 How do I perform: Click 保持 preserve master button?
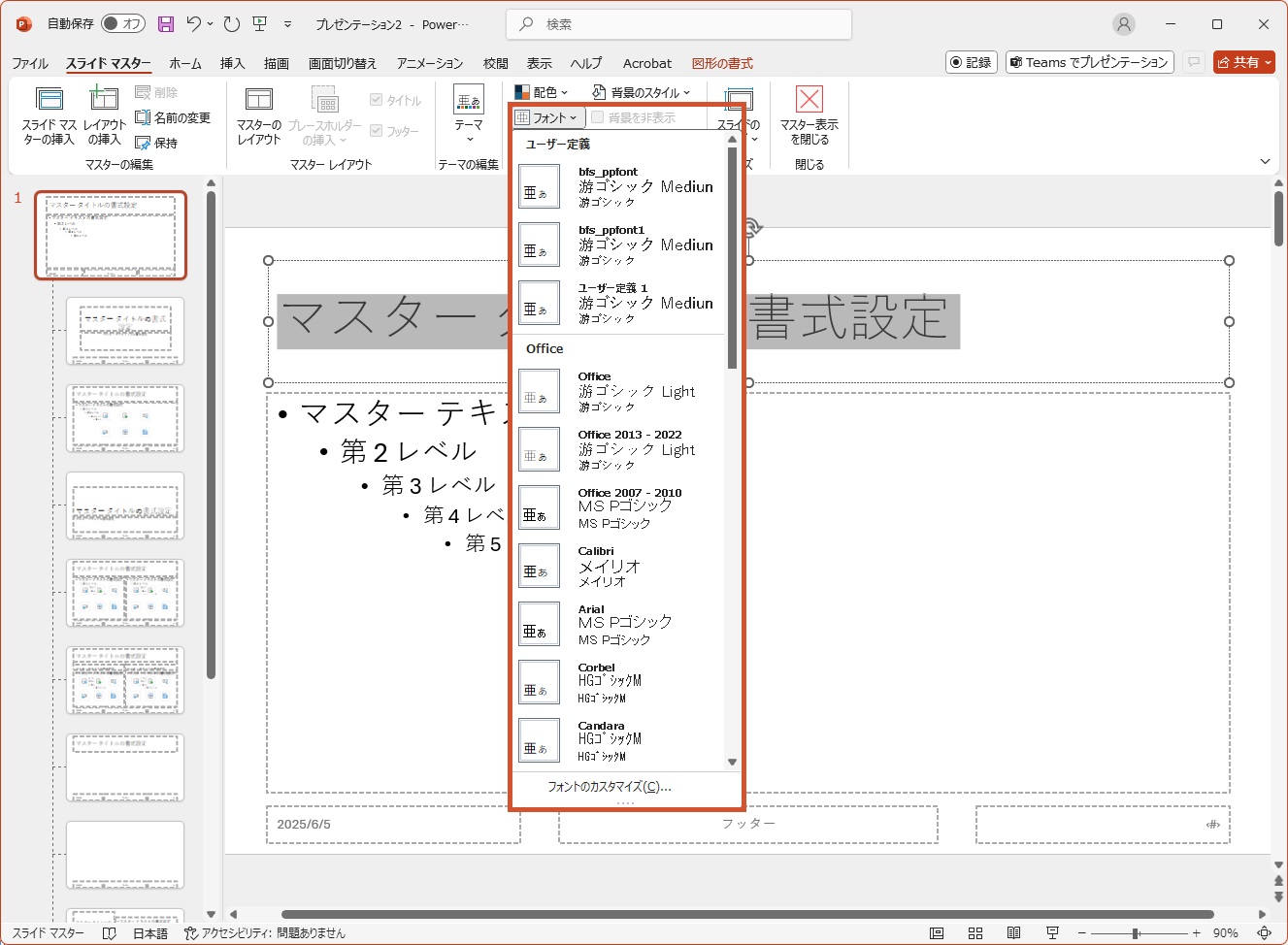tap(156, 143)
